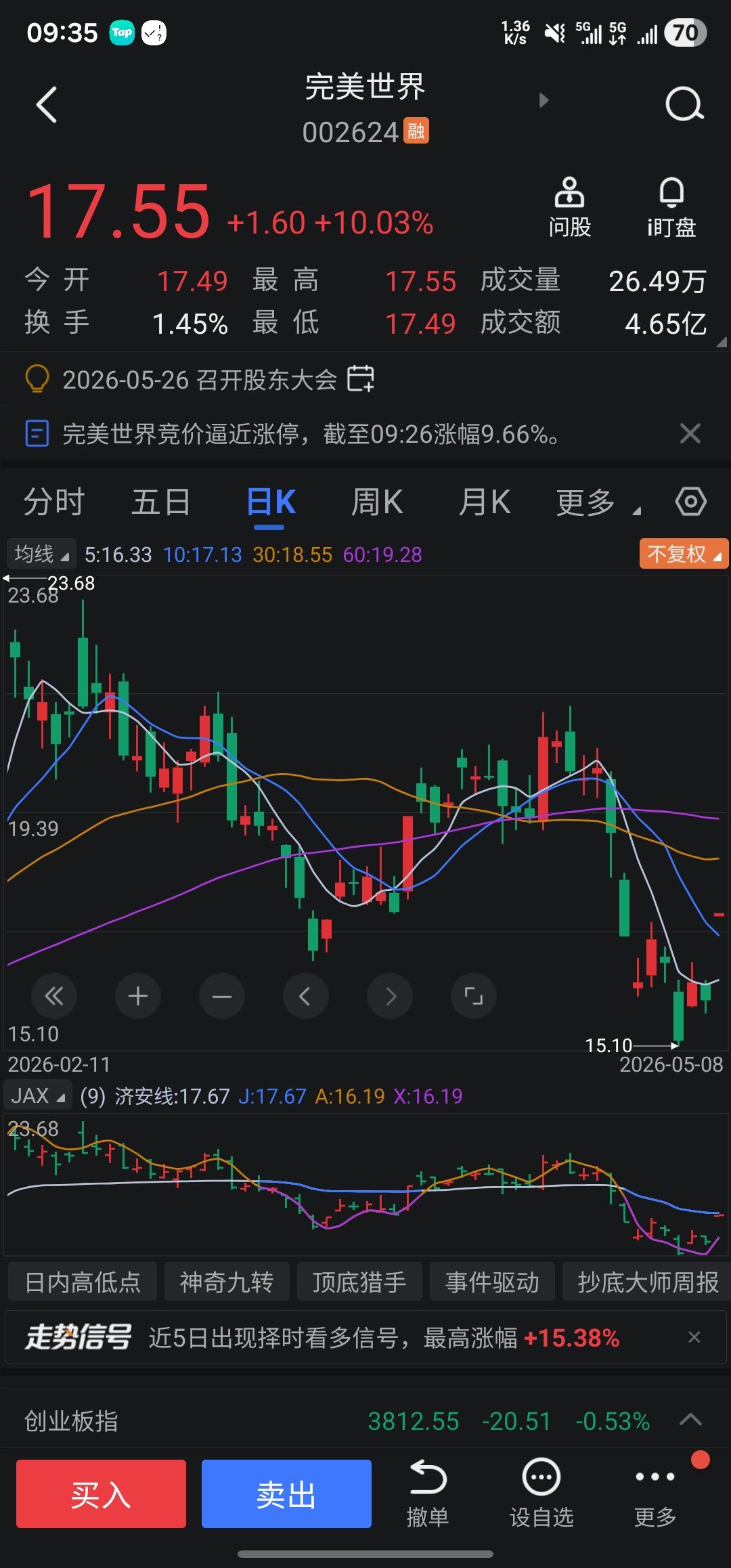Expand chart to fullscreen

[474, 996]
